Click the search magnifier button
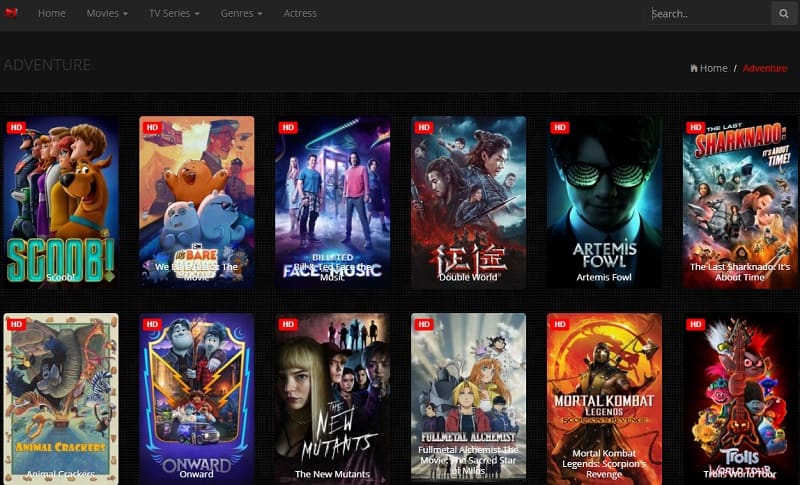 pos(784,13)
